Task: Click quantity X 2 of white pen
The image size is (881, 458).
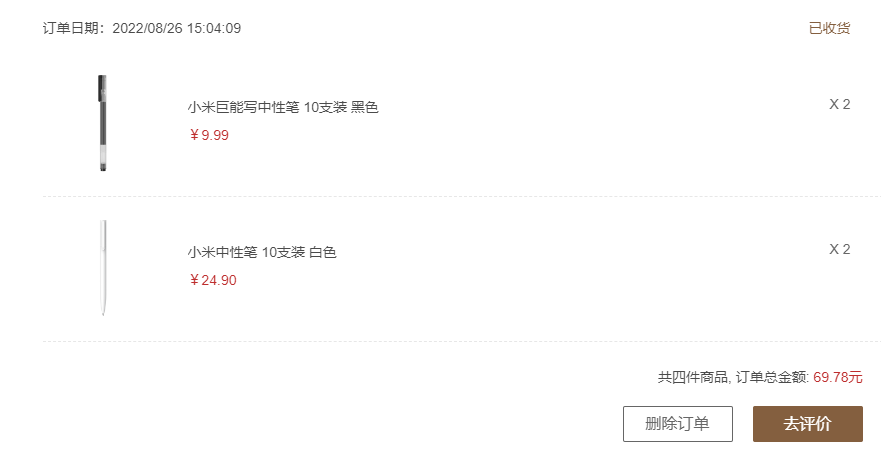Action: pos(839,249)
